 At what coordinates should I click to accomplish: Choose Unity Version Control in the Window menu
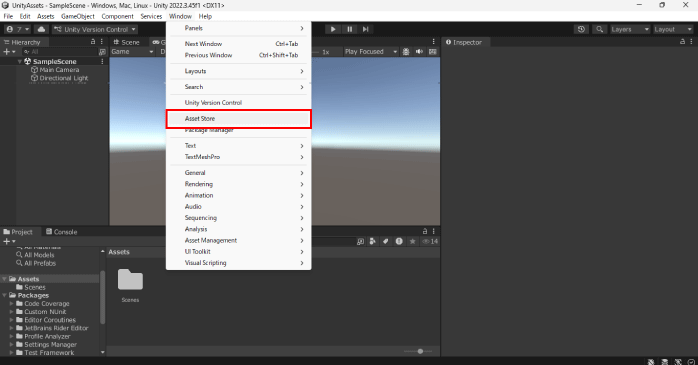[239, 102]
